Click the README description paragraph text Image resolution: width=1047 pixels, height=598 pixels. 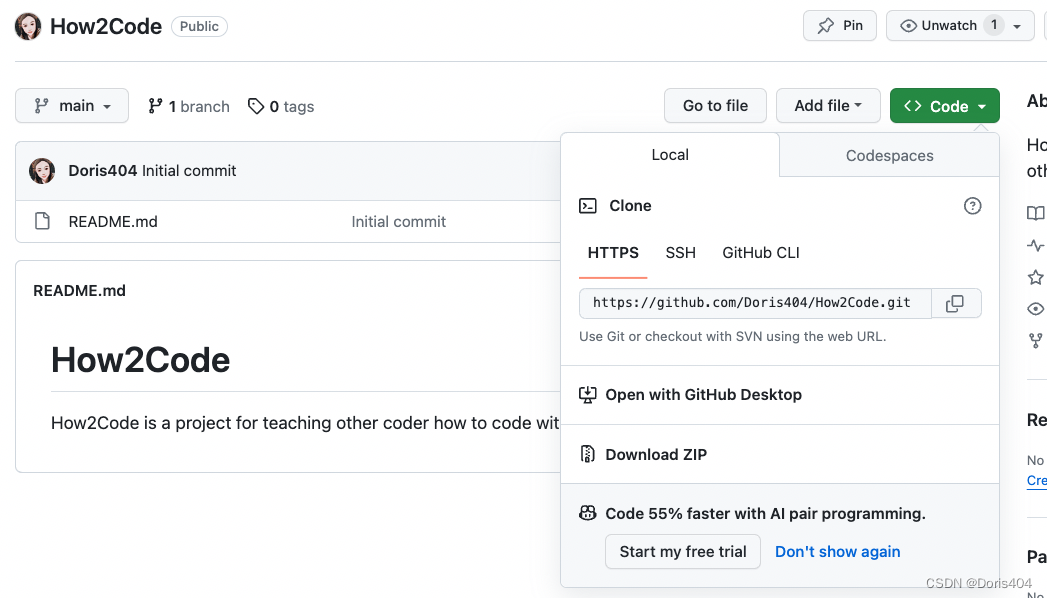[x=305, y=422]
